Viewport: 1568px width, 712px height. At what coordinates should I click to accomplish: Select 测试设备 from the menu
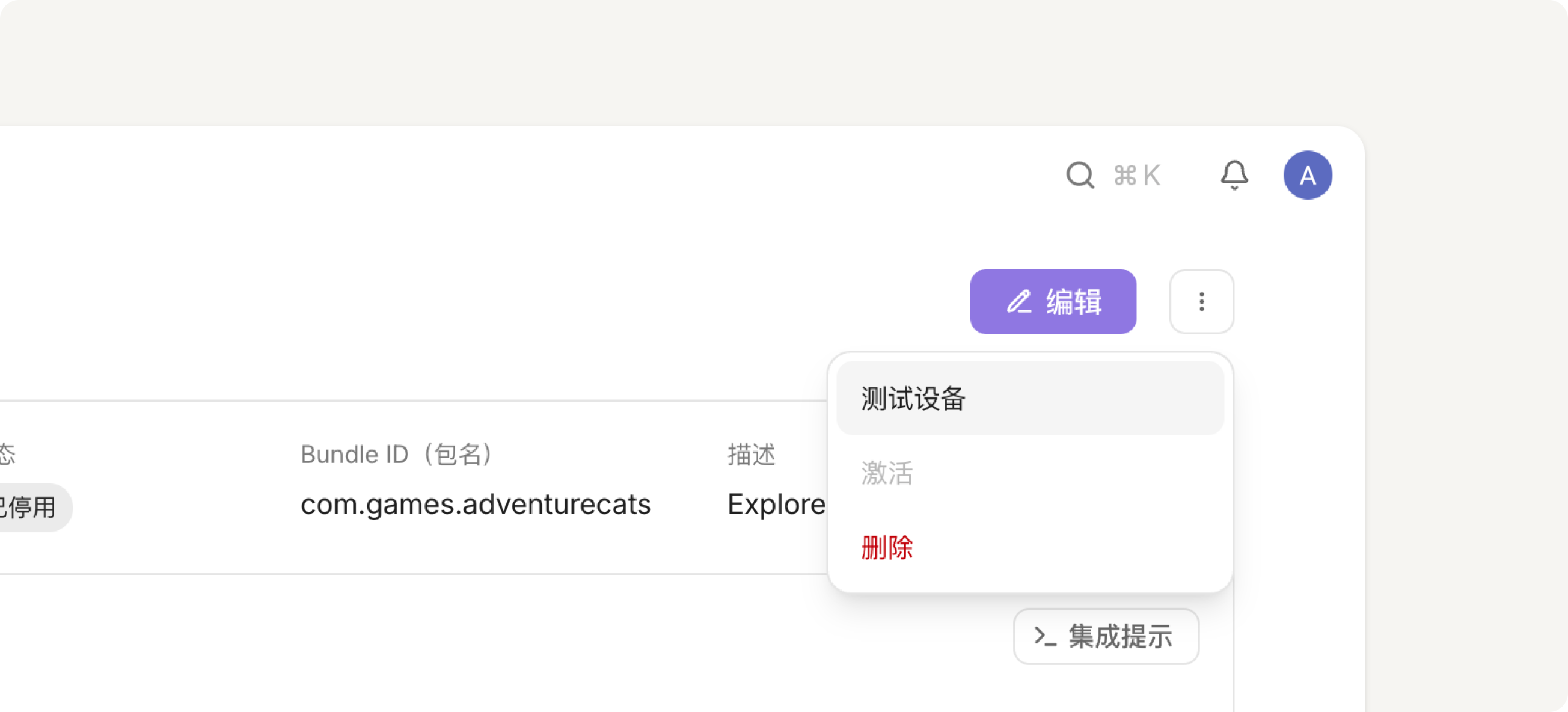(1030, 398)
